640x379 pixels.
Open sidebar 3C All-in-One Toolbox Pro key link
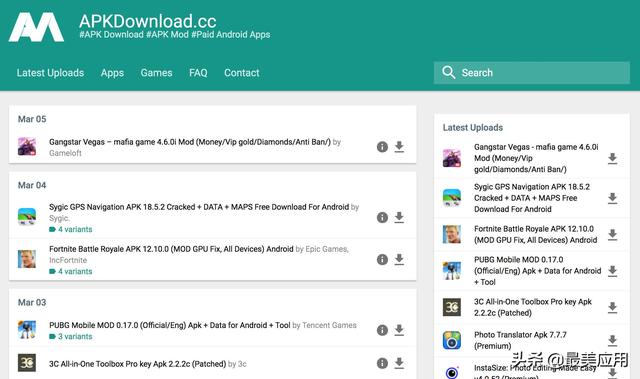(533, 307)
